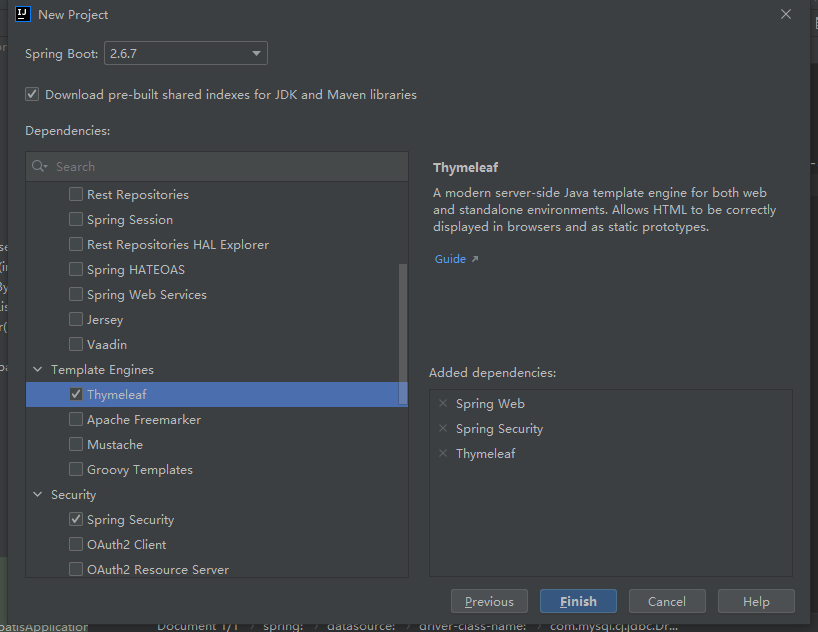This screenshot has height=632, width=818.
Task: Remove Spring Web from added dependencies
Action: (x=443, y=403)
